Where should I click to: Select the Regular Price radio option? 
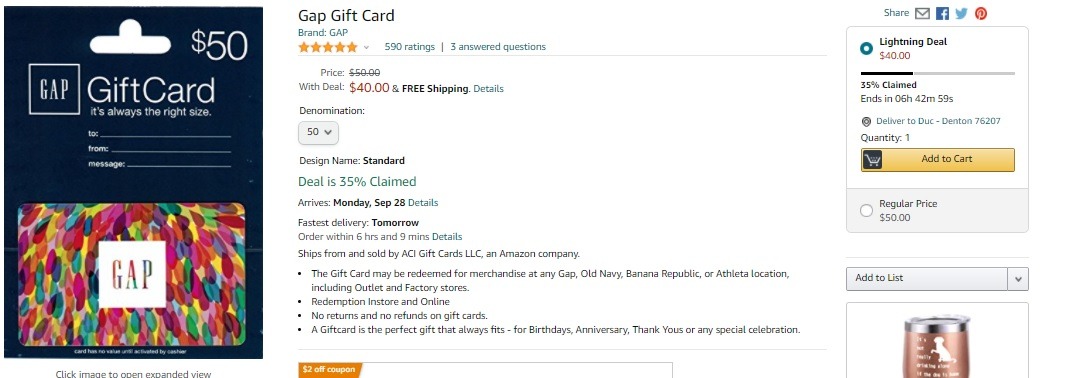(x=866, y=210)
